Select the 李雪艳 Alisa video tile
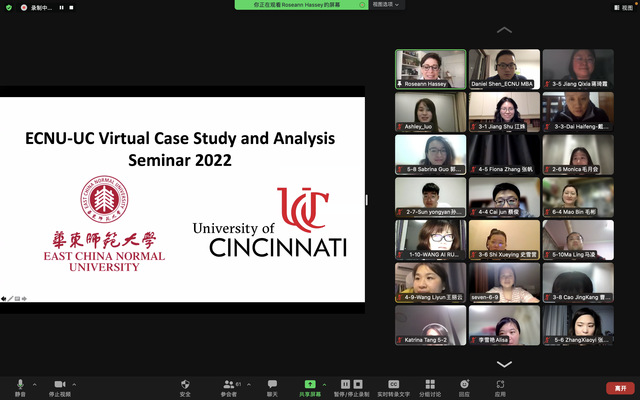 tap(504, 325)
